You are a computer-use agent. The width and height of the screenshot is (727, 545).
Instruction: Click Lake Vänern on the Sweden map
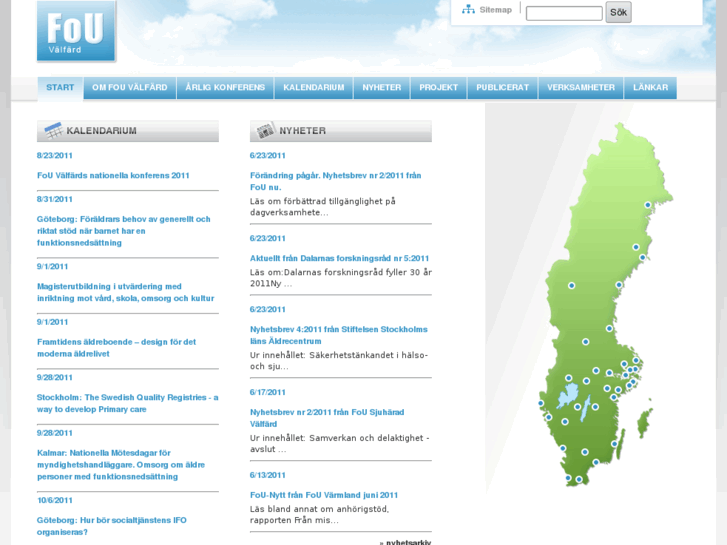pyautogui.click(x=568, y=396)
